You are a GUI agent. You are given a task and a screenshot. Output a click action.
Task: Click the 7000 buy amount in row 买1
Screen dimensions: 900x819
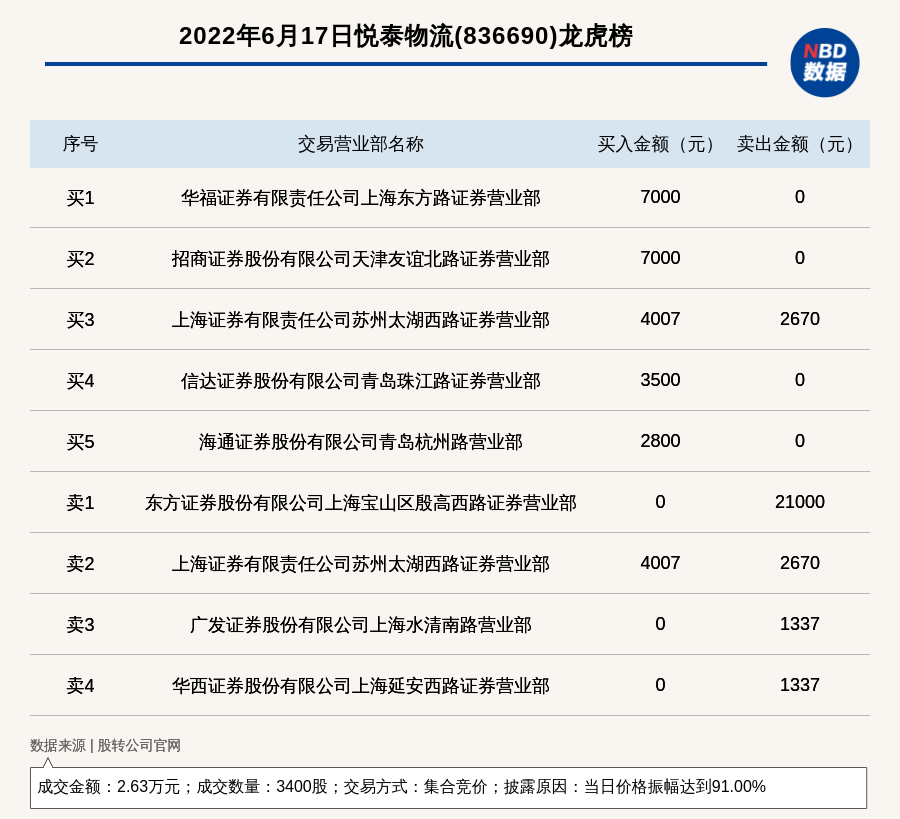pyautogui.click(x=660, y=197)
